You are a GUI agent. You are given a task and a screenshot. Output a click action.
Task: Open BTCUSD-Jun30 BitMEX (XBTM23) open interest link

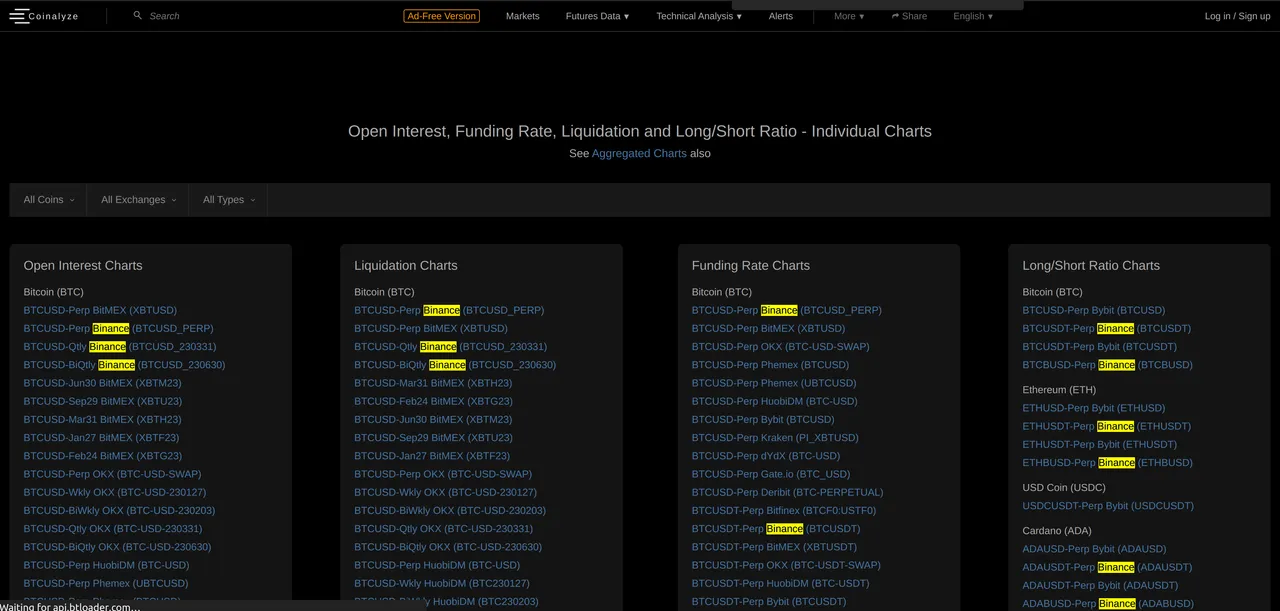[x=103, y=383]
